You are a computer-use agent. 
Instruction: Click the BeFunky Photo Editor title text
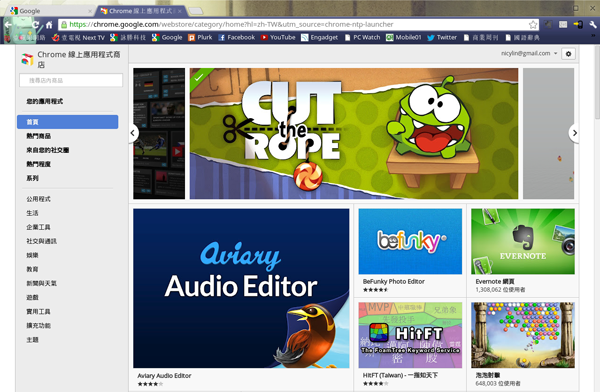pyautogui.click(x=394, y=281)
